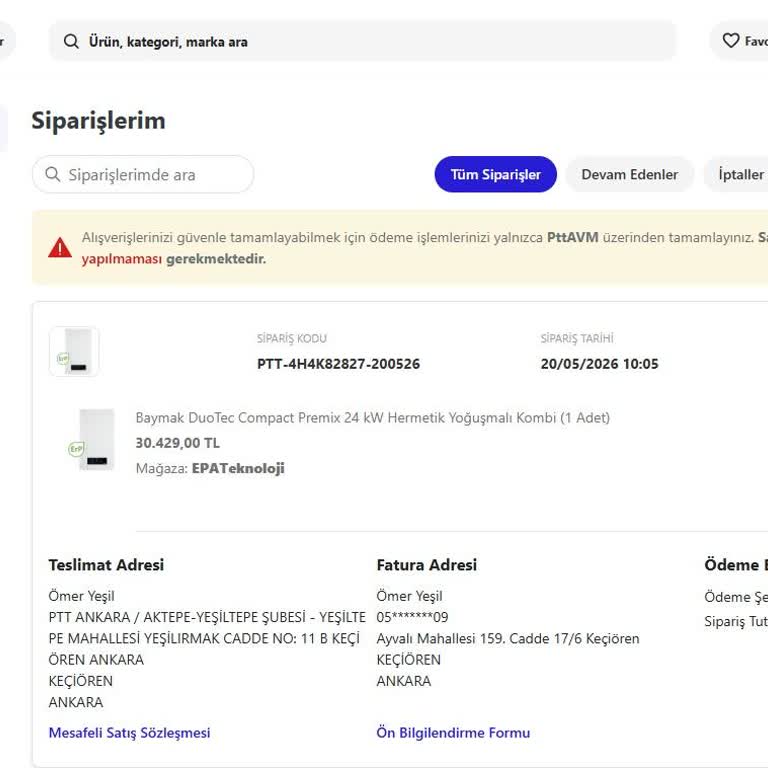The image size is (768, 768).
Task: Focus the 'Ürün, kategori, marka ara' search field
Action: point(362,41)
